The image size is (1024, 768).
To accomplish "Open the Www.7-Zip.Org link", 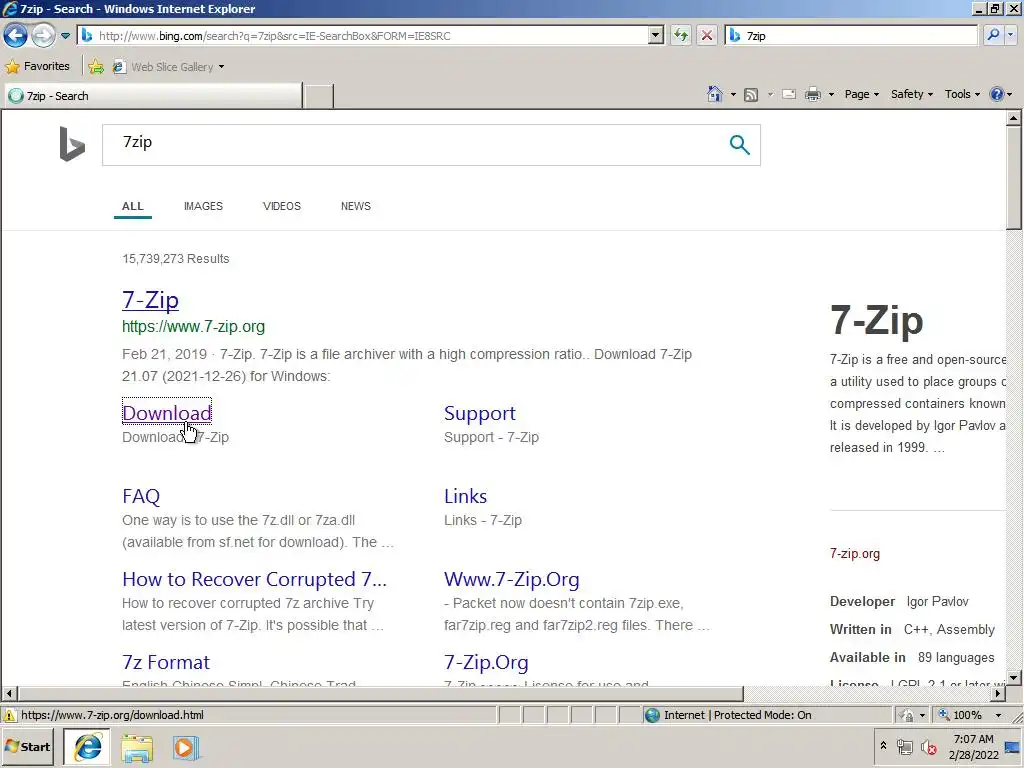I will (511, 579).
